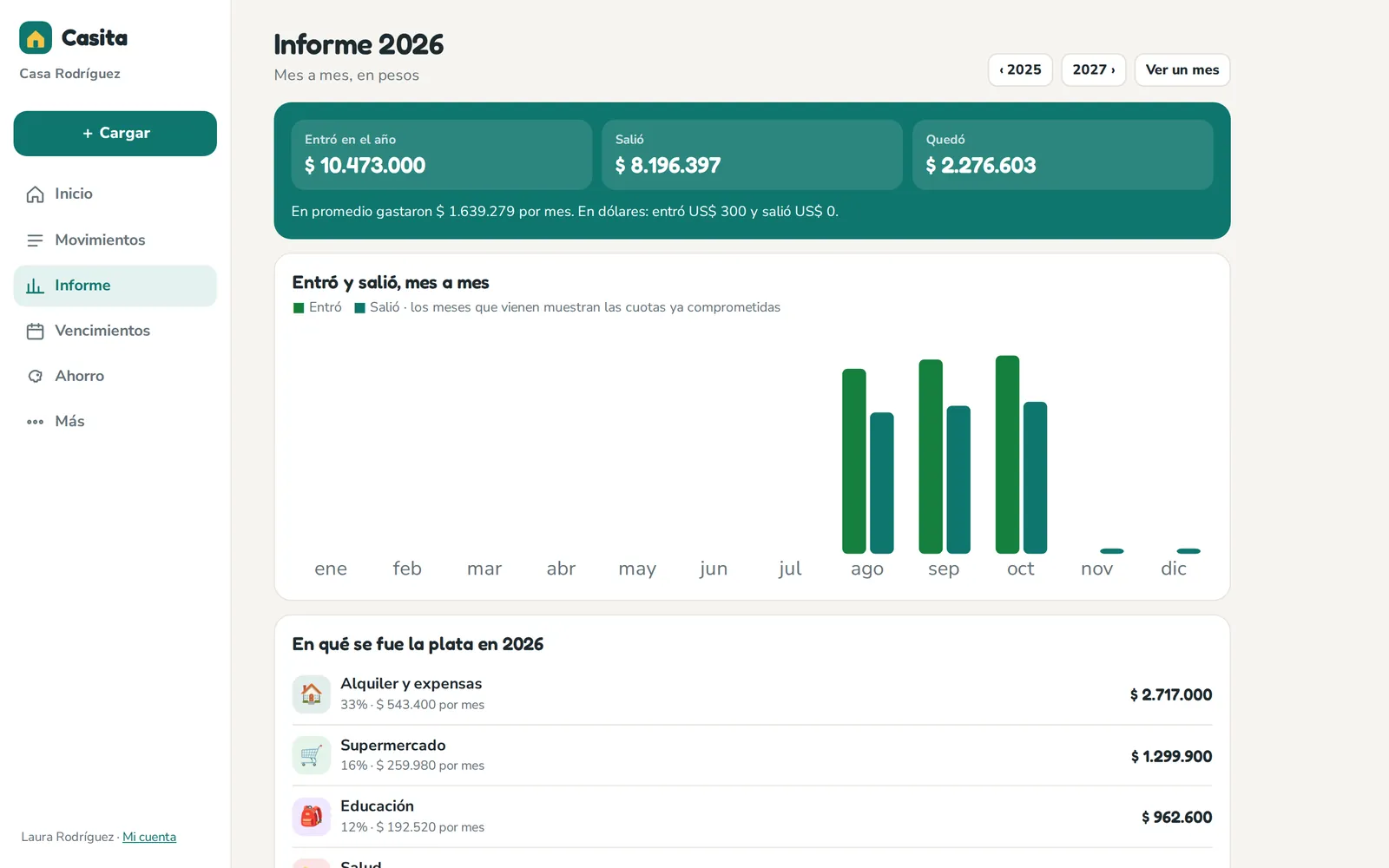The width and height of the screenshot is (1389, 868).
Task: Select the Alquiler y expensas row
Action: 752,694
